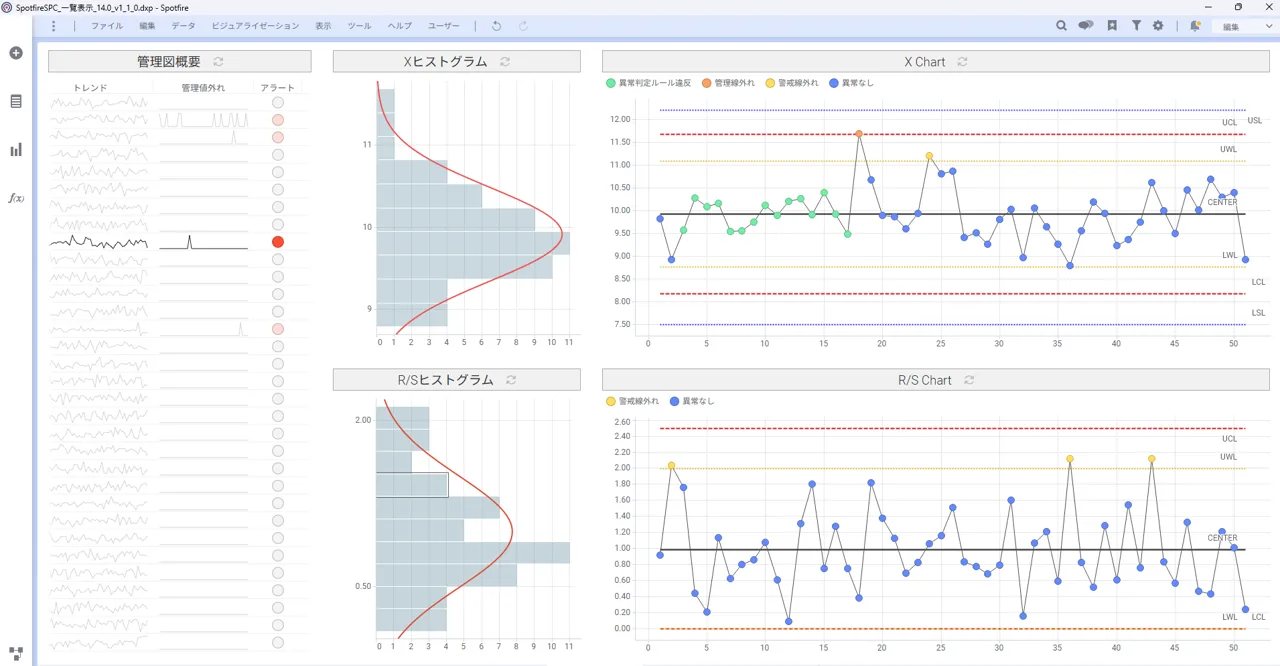Open the f(x) analytics panel
Viewport: 1280px width, 666px height.
coord(16,198)
